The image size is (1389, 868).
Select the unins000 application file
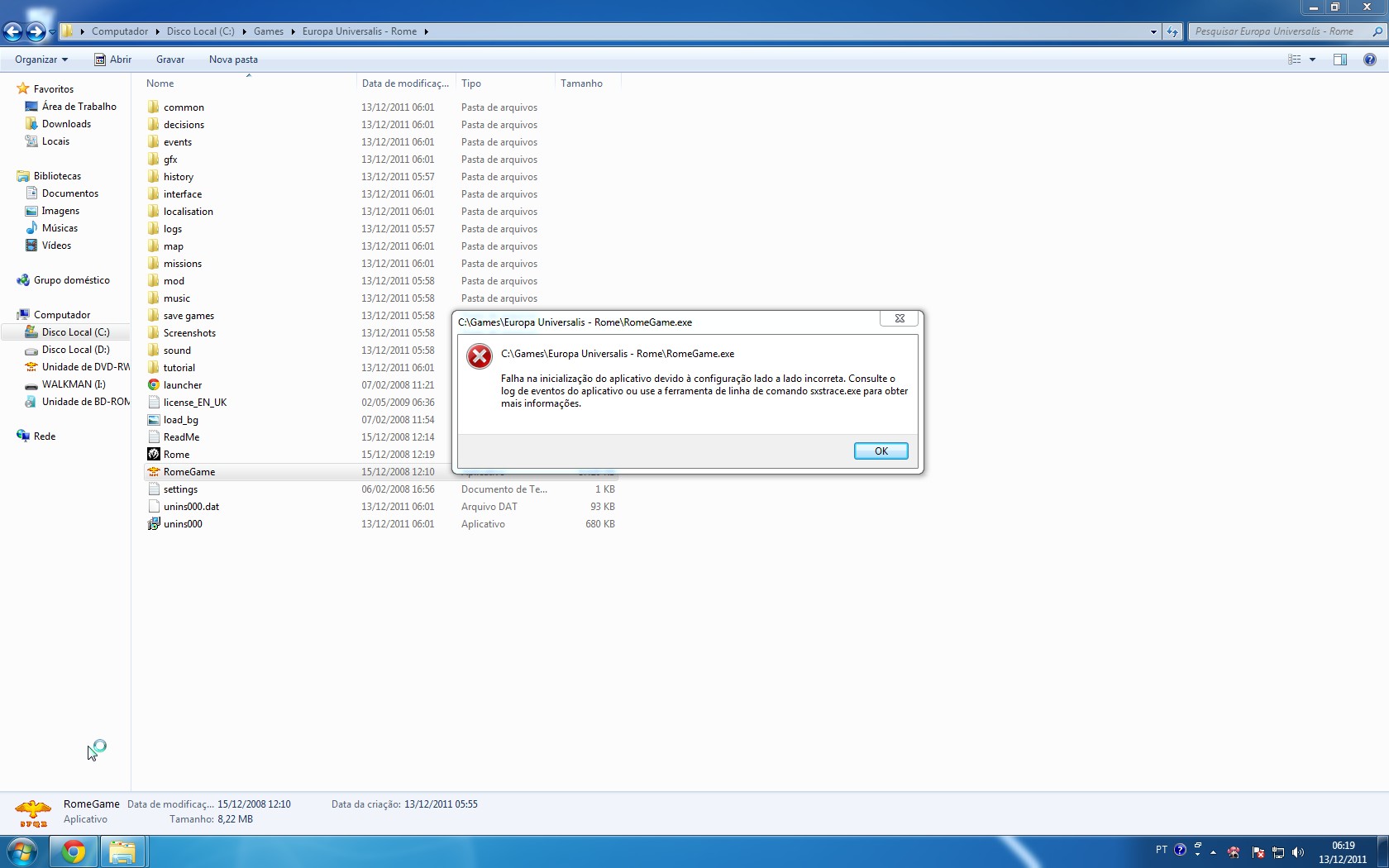183,523
